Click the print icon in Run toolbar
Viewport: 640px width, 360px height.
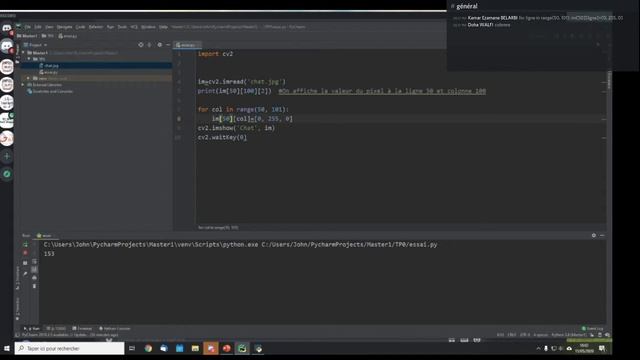point(34,278)
